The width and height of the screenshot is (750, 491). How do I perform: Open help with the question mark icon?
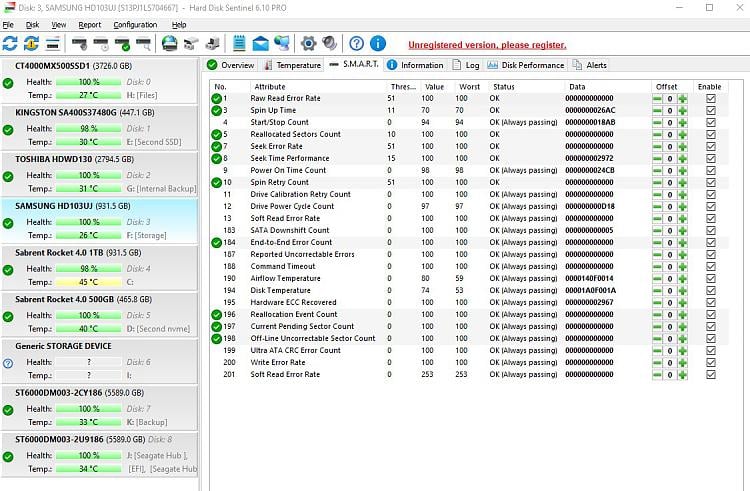point(356,44)
